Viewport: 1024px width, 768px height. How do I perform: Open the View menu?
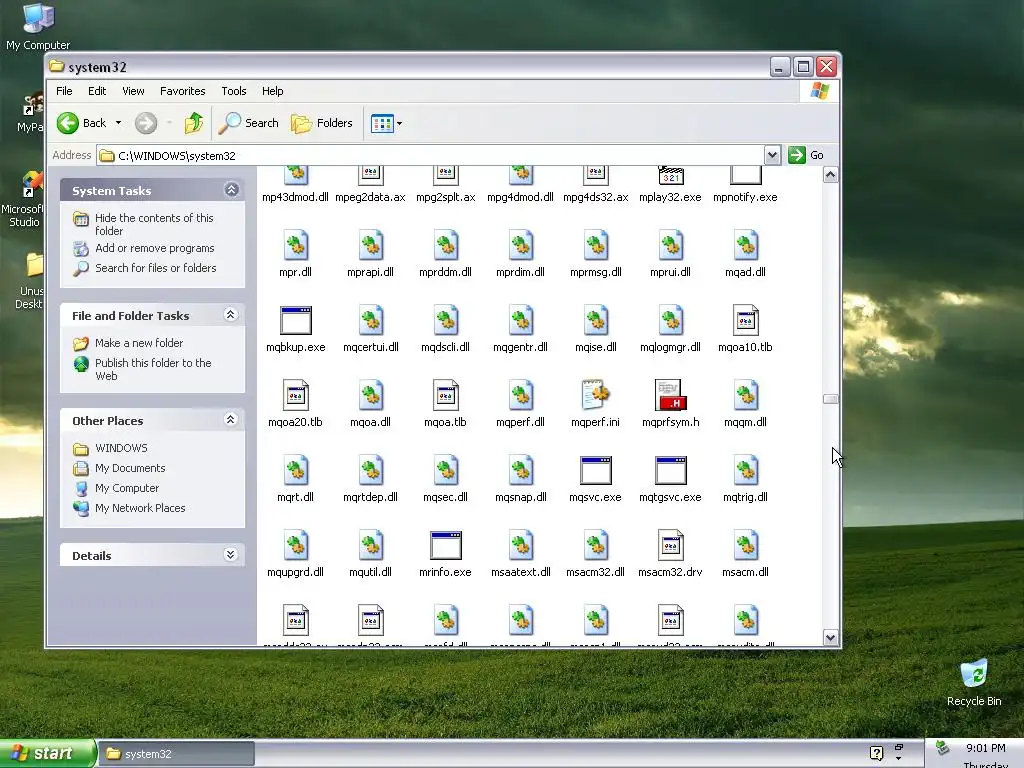(x=133, y=91)
